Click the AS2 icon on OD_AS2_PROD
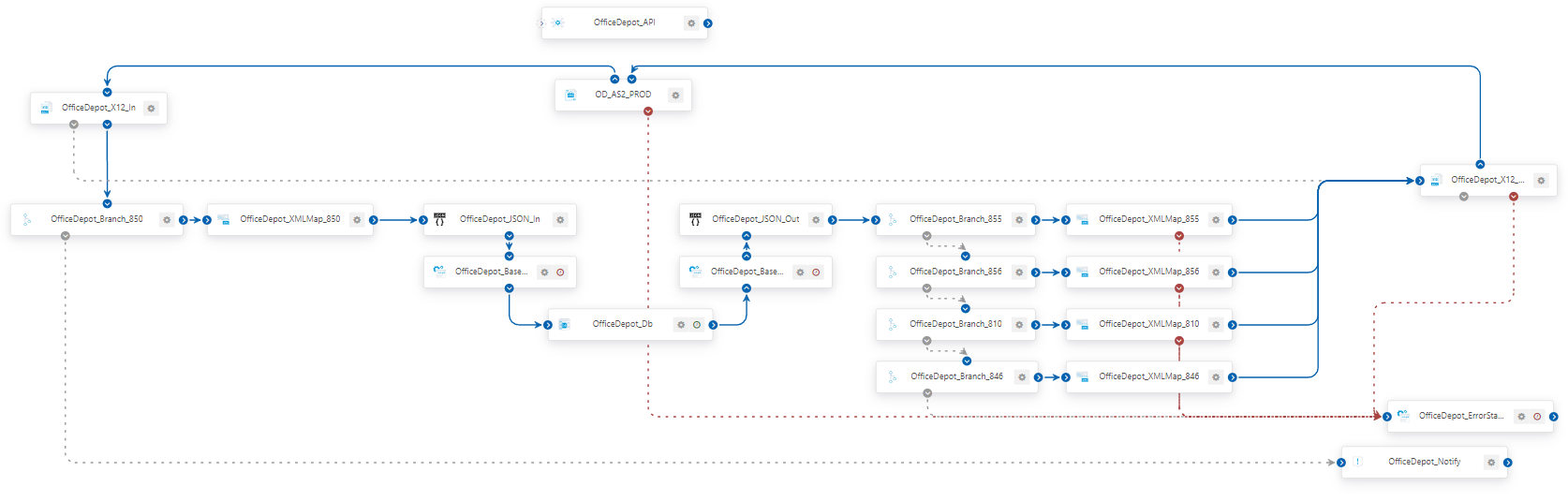The width and height of the screenshot is (1568, 501). click(570, 96)
